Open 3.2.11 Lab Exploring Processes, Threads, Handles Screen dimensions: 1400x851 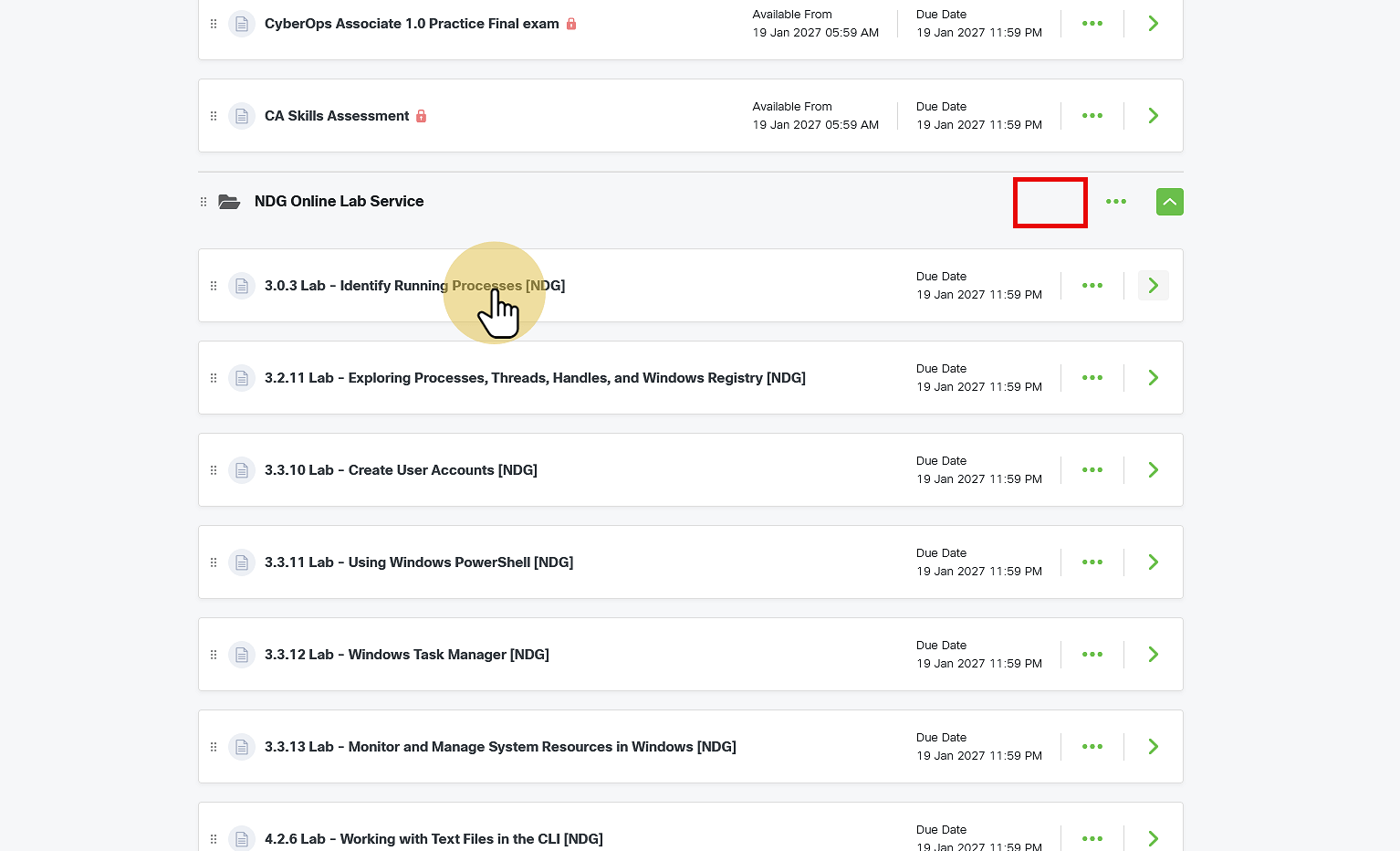pyautogui.click(x=535, y=378)
